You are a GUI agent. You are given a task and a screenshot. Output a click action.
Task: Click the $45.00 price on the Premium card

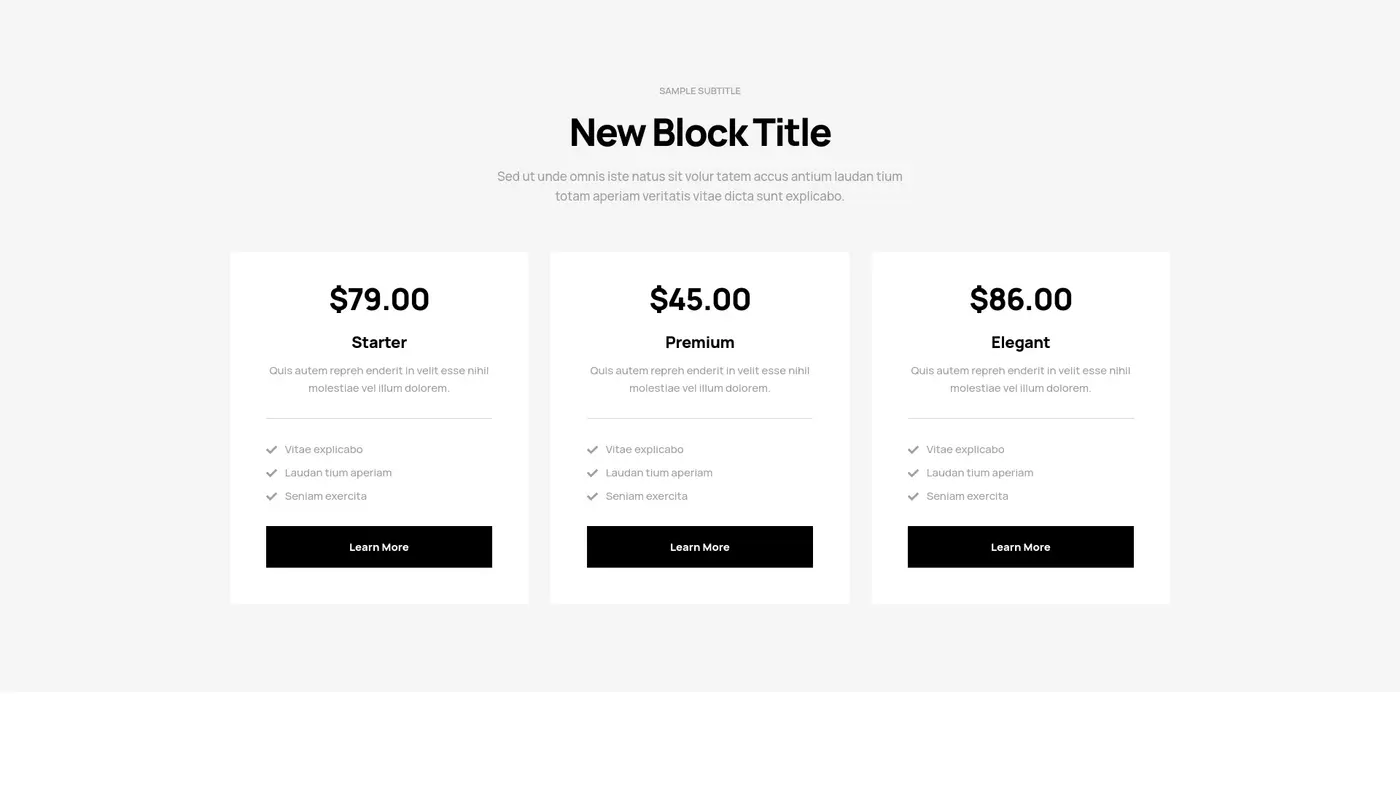click(x=700, y=298)
